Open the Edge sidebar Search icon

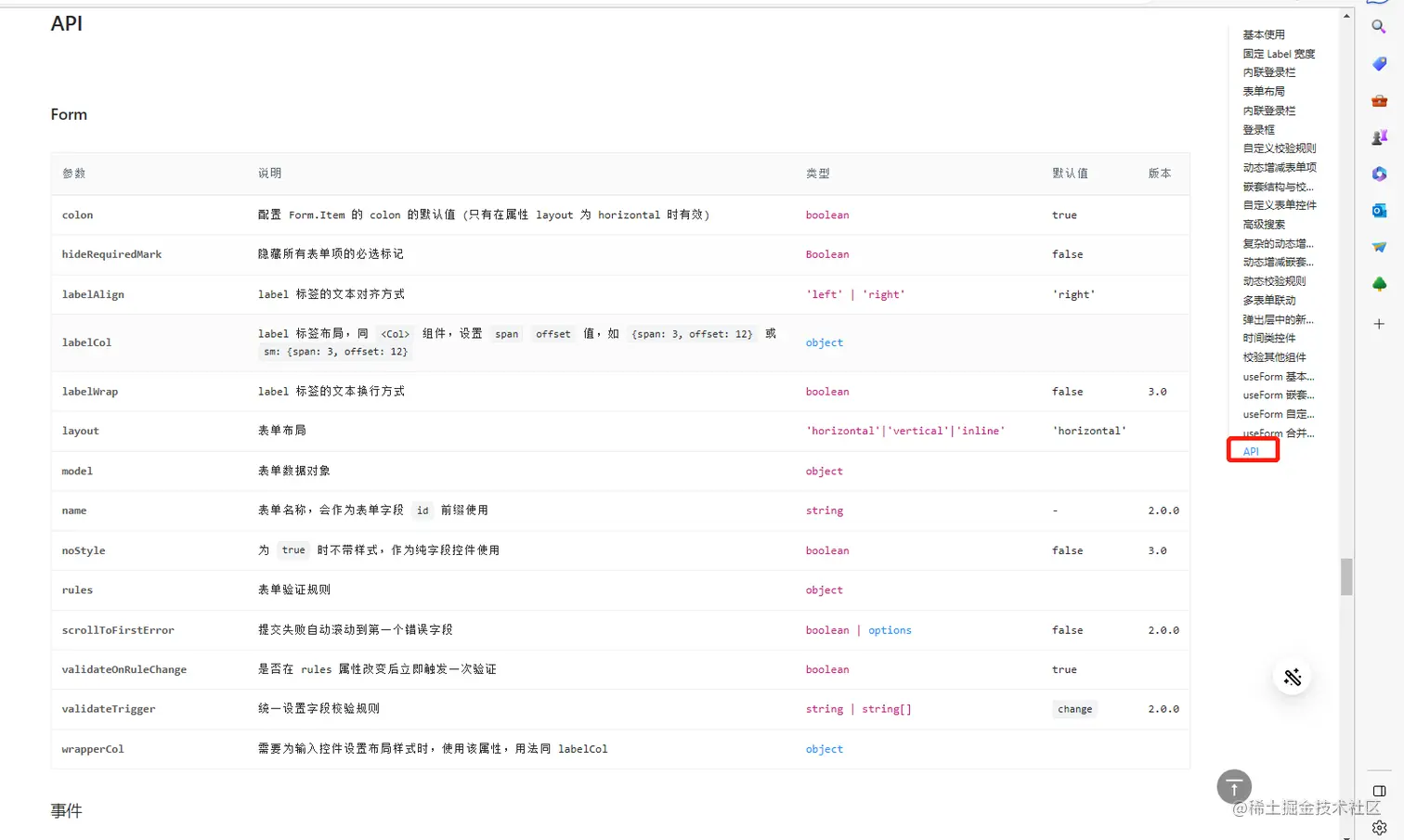point(1379,27)
